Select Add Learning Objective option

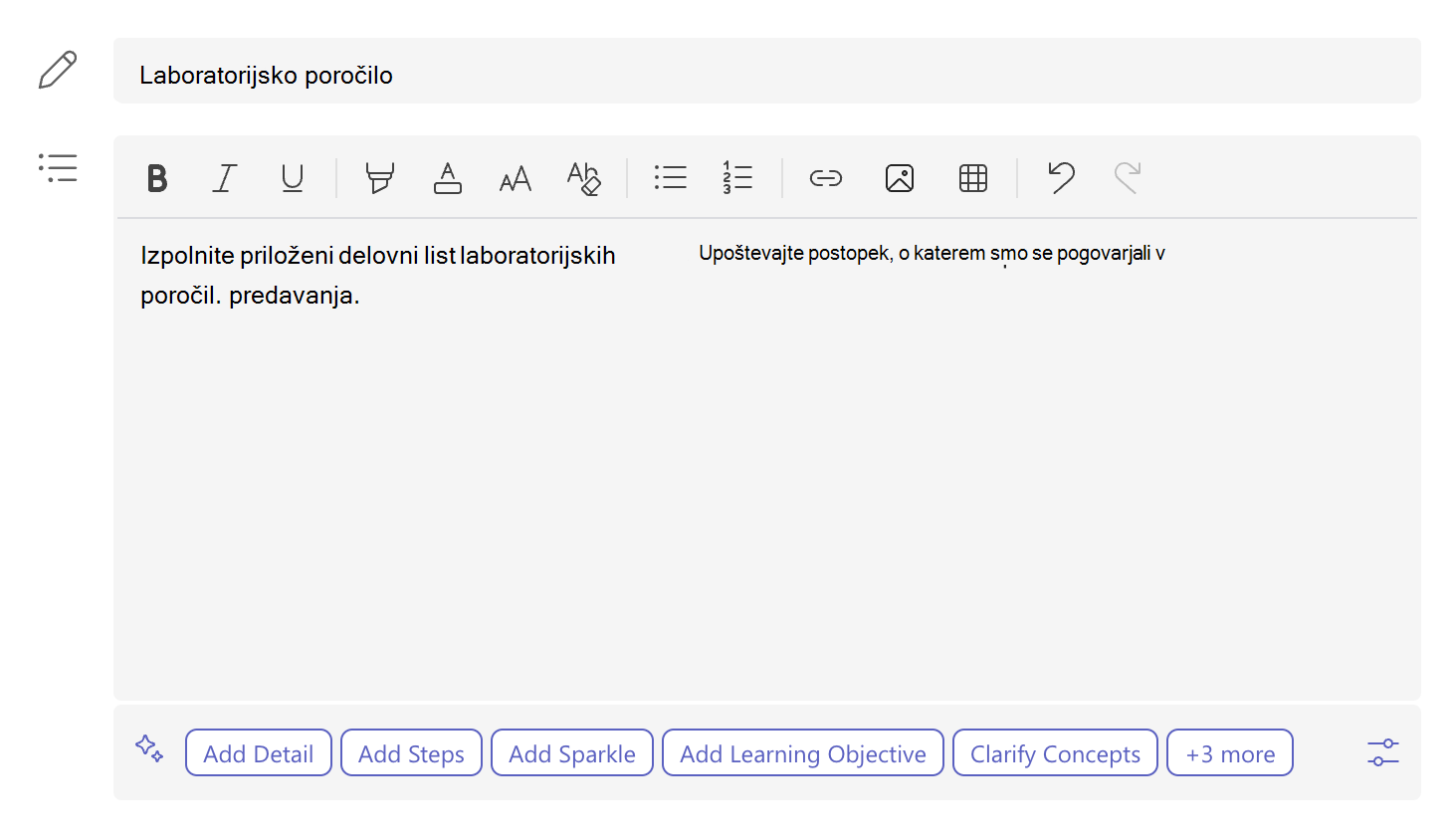point(803,753)
